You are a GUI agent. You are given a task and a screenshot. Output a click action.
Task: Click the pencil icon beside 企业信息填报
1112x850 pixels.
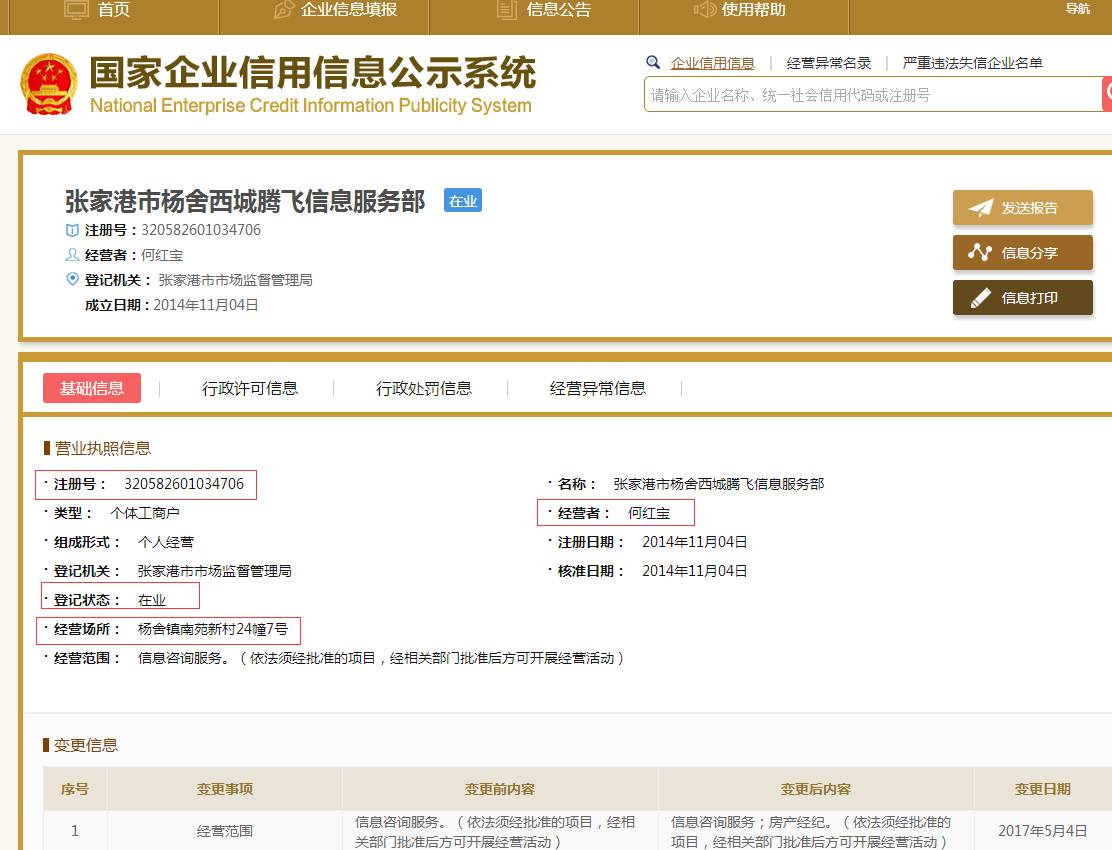click(x=284, y=10)
